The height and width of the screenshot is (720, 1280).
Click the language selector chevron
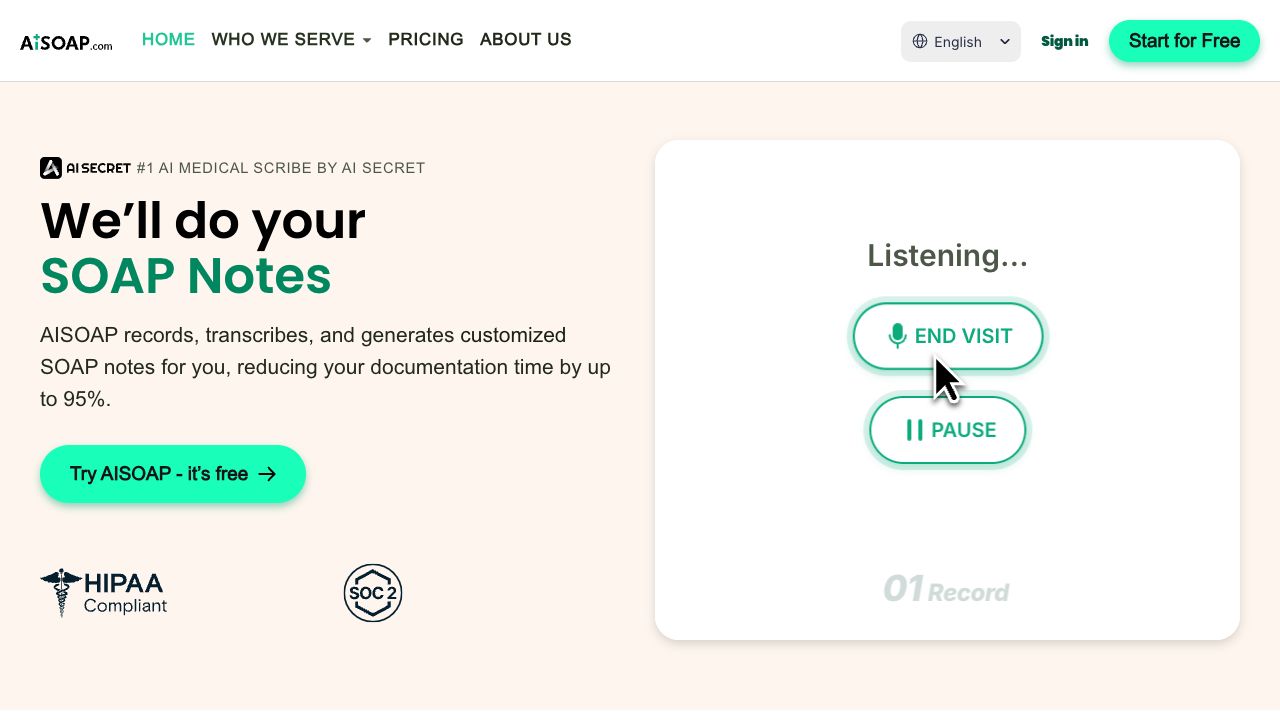(x=1005, y=42)
